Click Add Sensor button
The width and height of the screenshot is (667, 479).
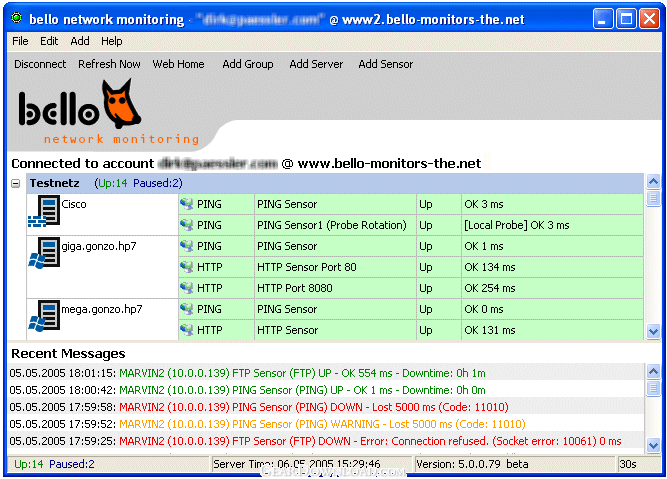[385, 64]
